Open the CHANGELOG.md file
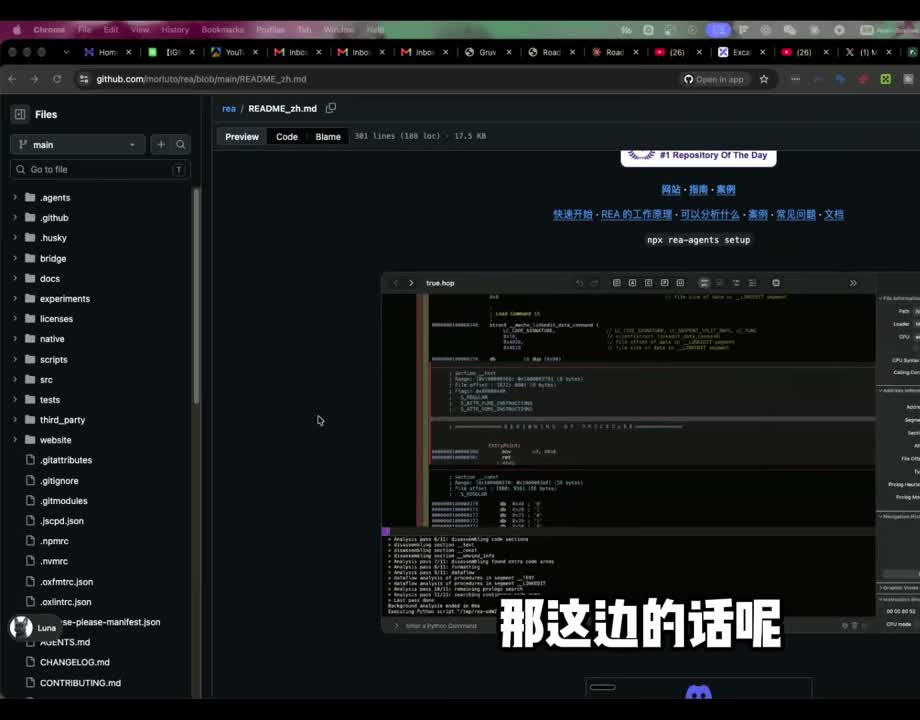Screen dimensions: 920x720 (75, 662)
